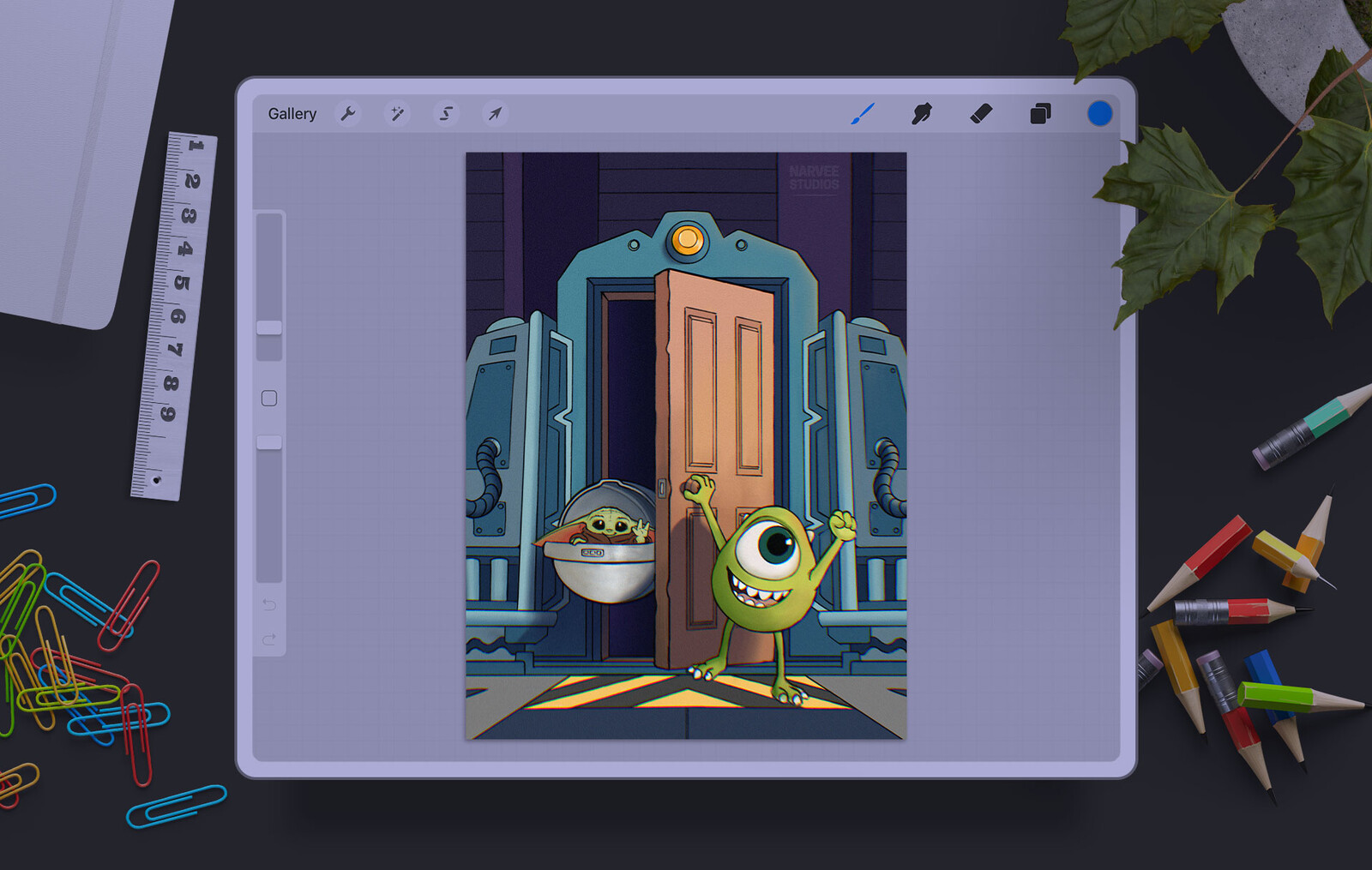Image resolution: width=1372 pixels, height=870 pixels.
Task: Activate the Transform arrow tool
Action: 495,114
